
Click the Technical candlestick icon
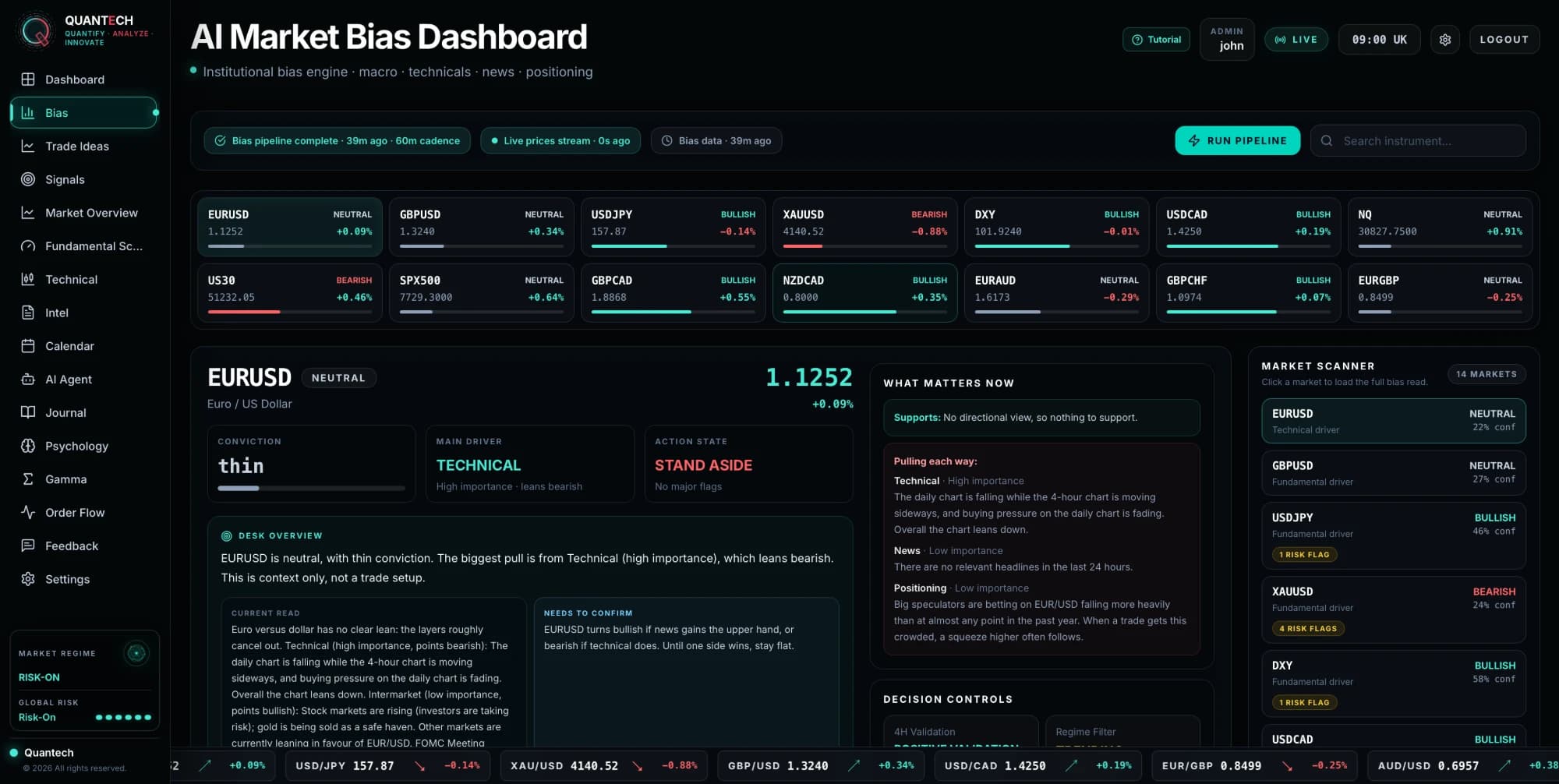(28, 279)
